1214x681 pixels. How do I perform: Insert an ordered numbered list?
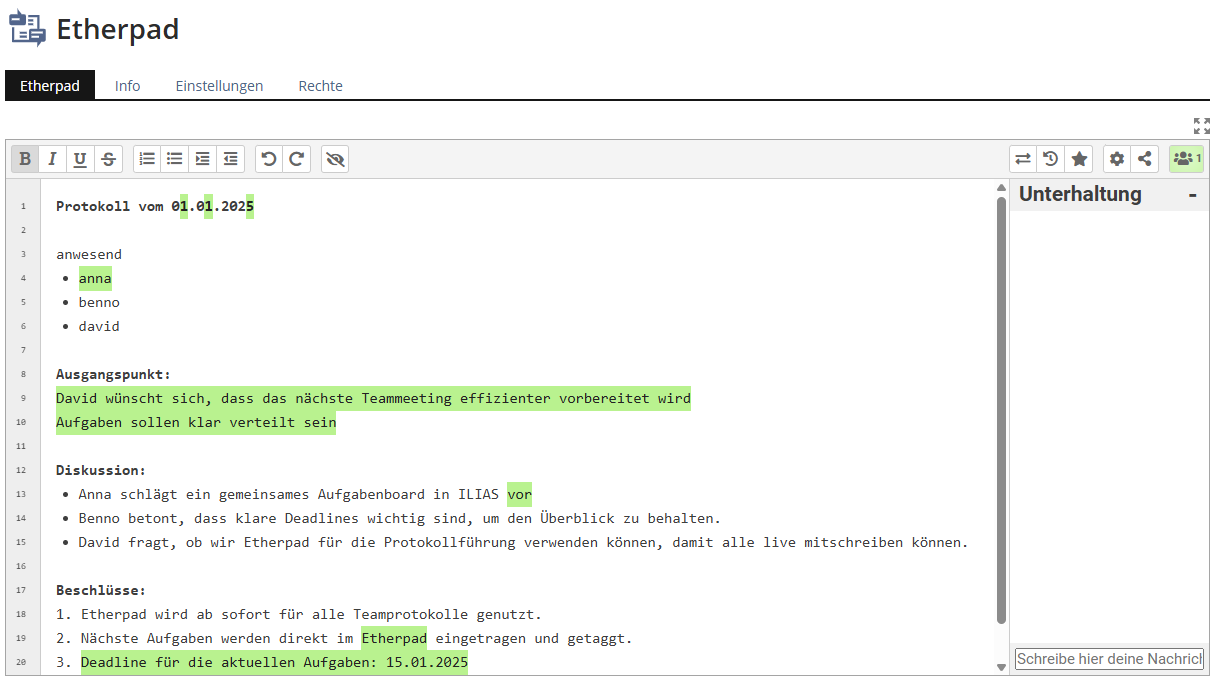click(147, 159)
